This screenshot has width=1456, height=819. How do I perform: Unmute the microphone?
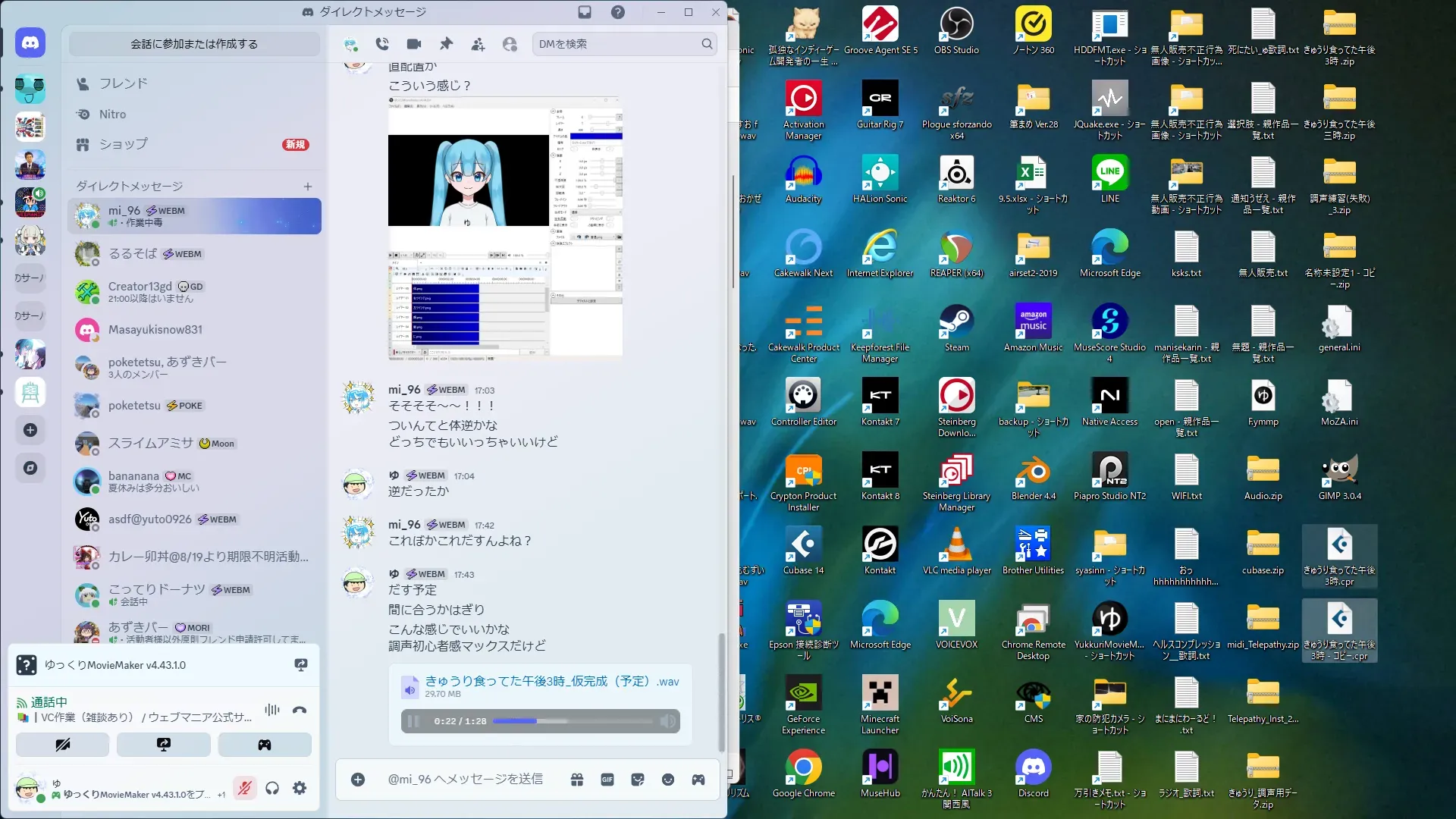[244, 789]
